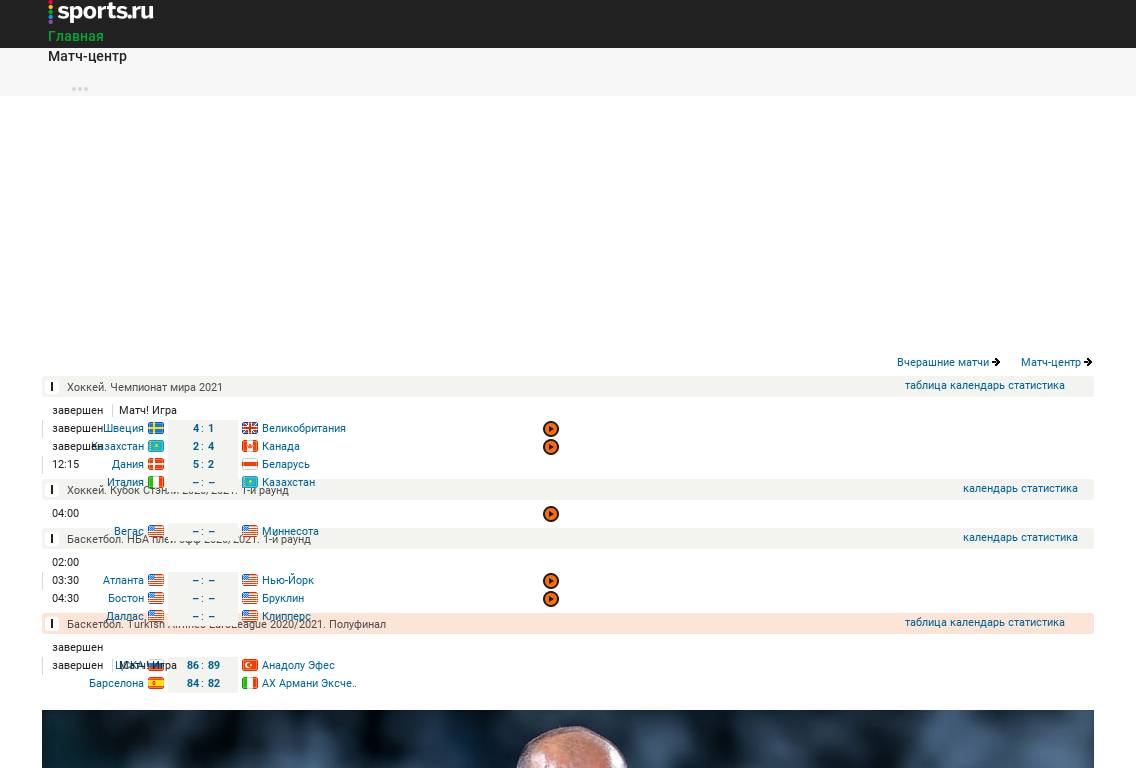Open the Главная menu item
1136x768 pixels.
[76, 36]
